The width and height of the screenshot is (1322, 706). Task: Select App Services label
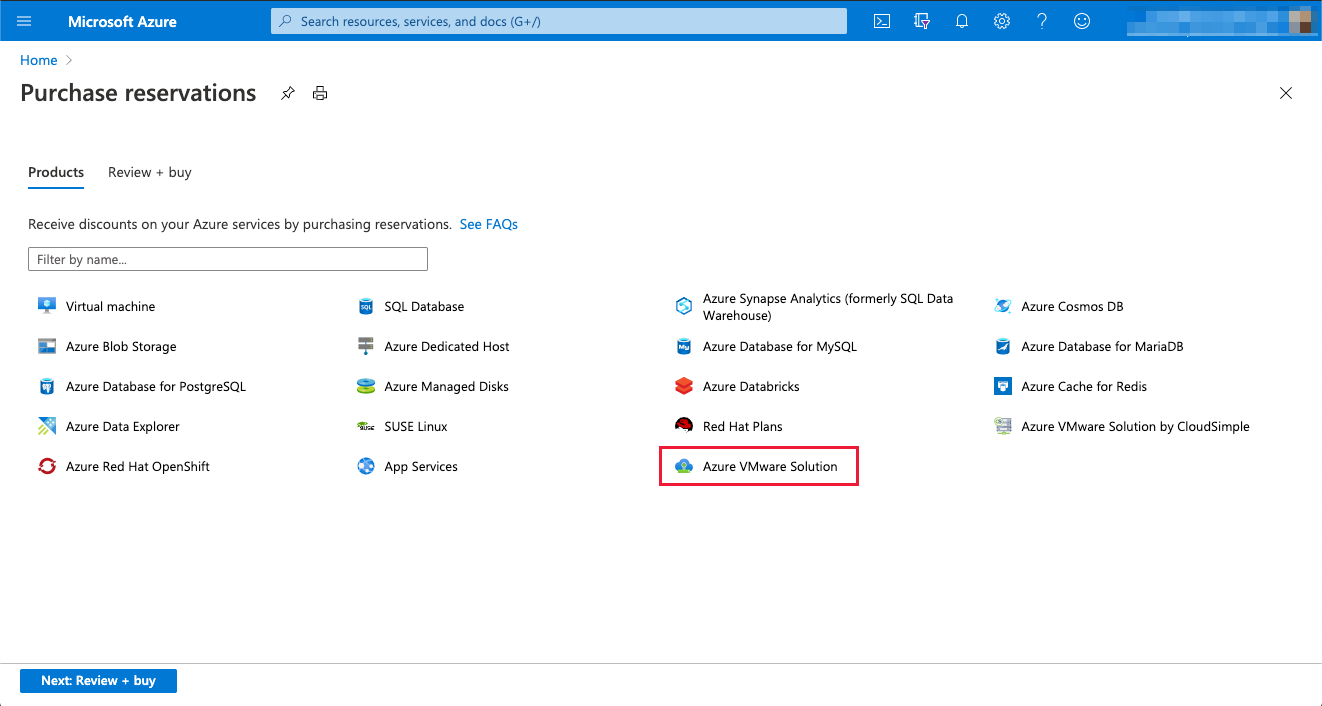[x=421, y=466]
